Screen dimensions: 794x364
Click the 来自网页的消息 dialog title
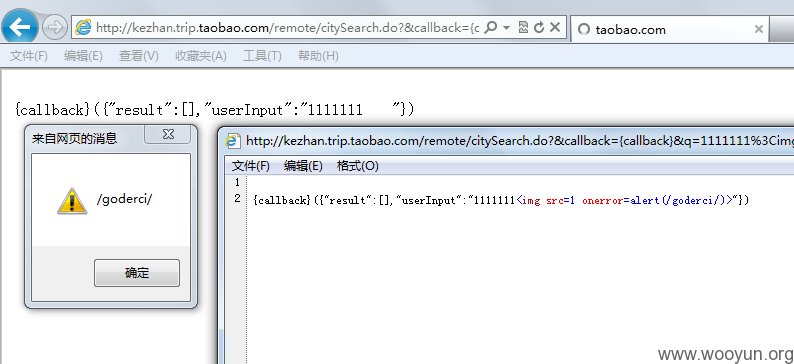pyautogui.click(x=74, y=138)
